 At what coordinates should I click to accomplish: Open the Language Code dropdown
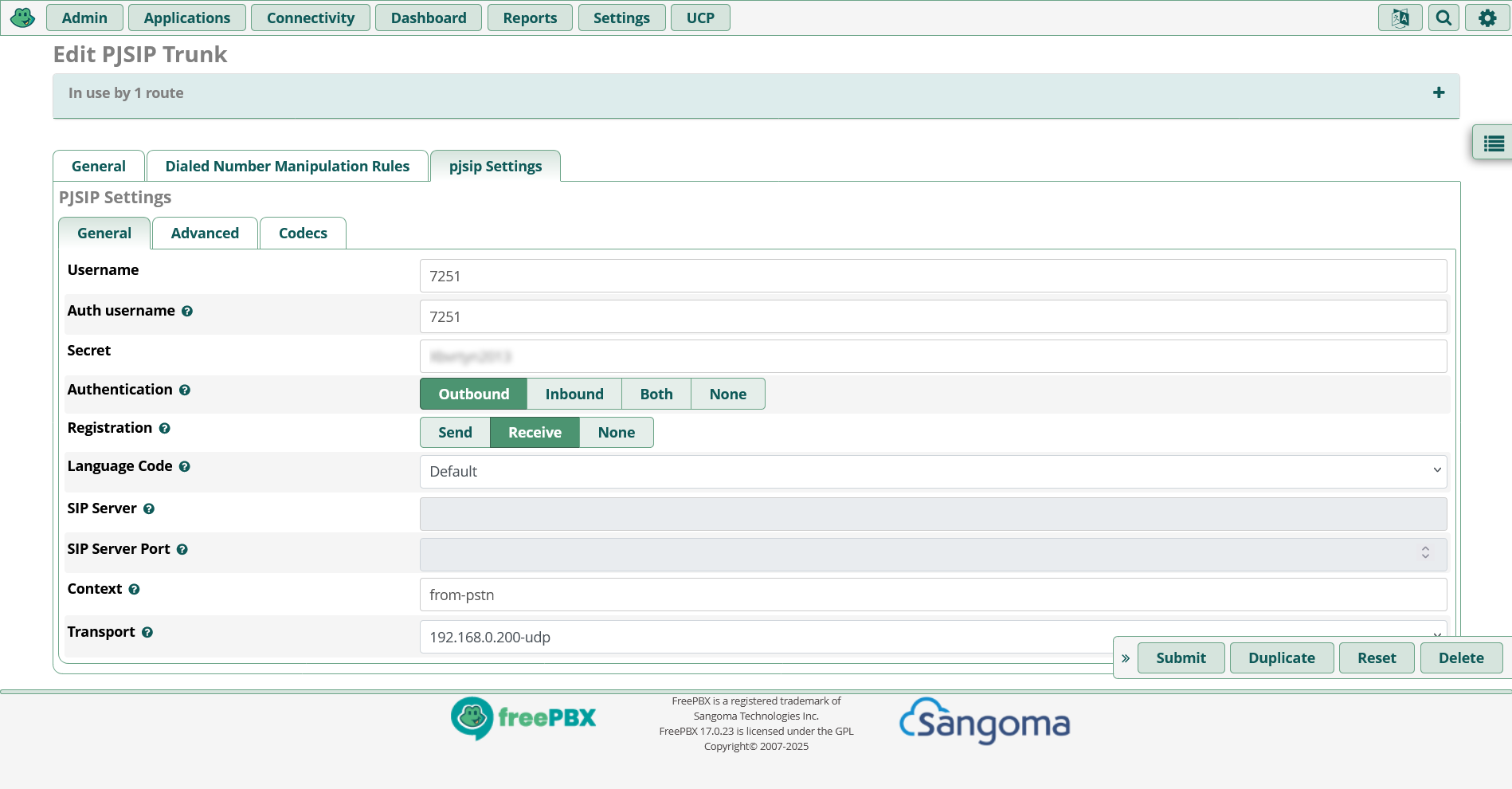click(932, 472)
